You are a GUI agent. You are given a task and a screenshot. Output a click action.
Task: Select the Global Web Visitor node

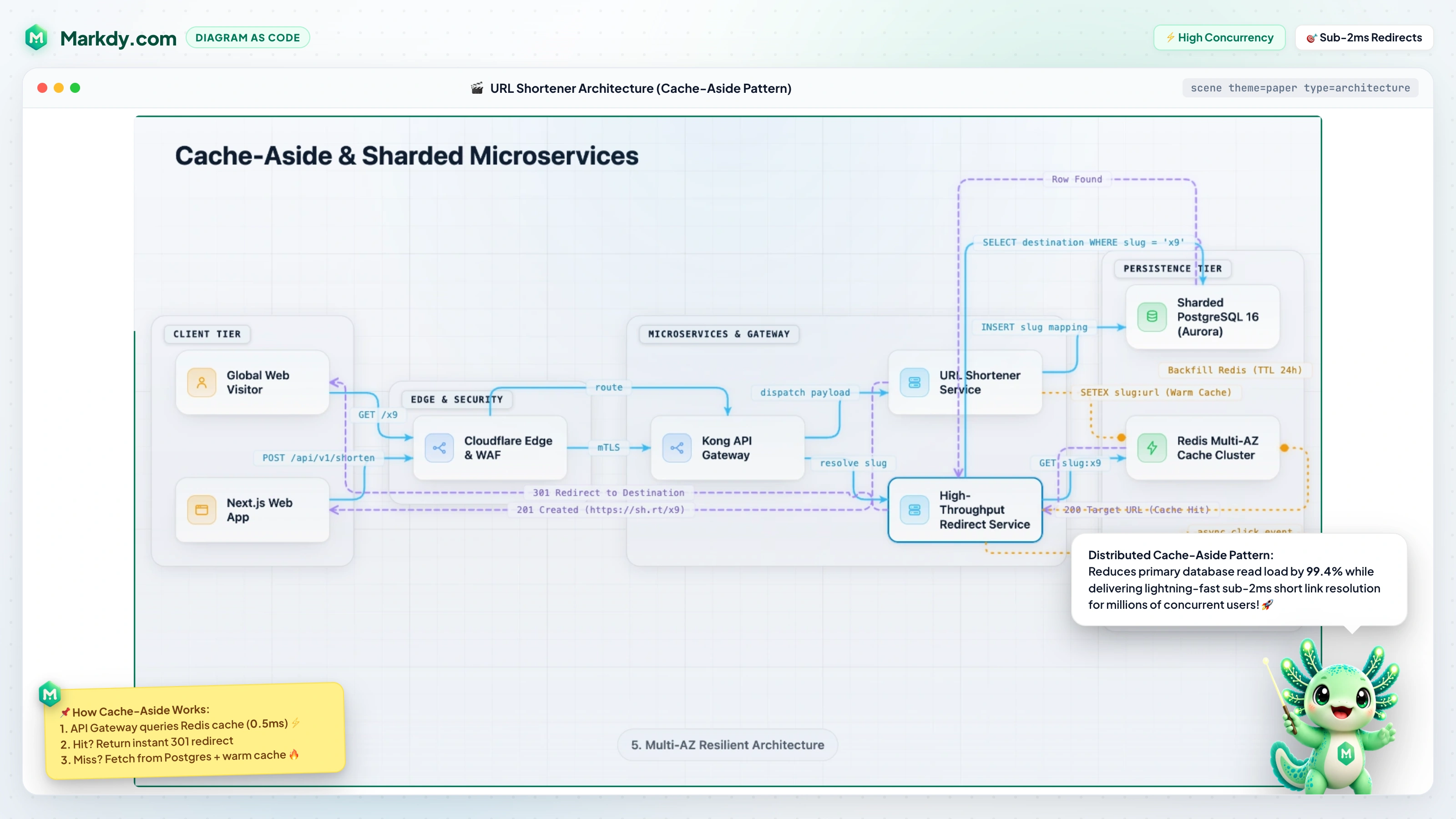tap(253, 383)
